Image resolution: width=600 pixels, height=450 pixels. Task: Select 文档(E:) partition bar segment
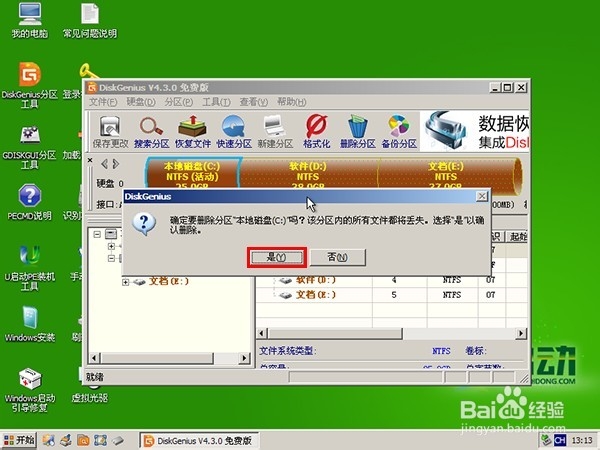[x=446, y=174]
